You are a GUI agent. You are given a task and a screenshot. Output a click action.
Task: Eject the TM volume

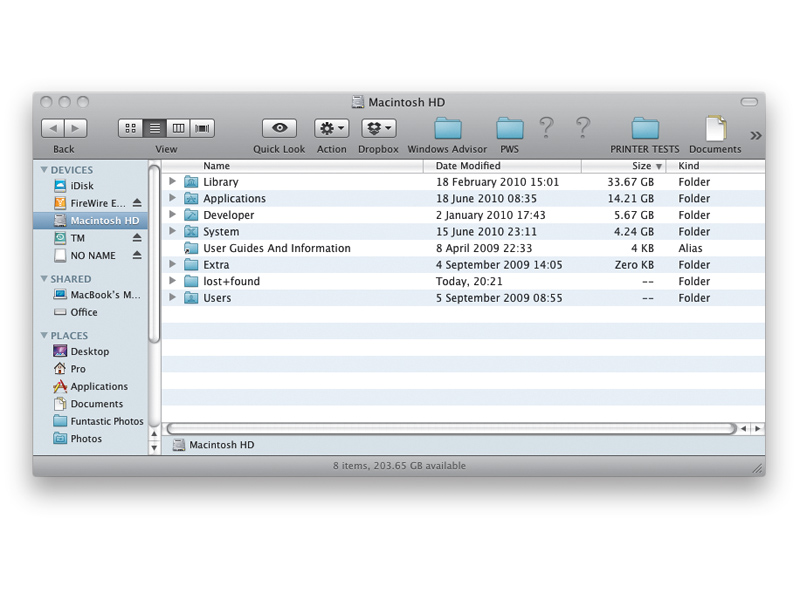click(137, 237)
